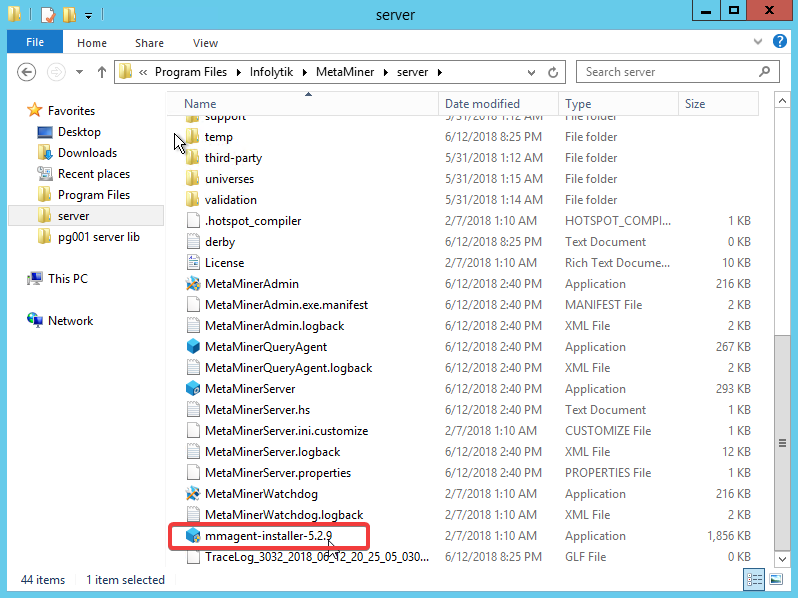Screen dimensions: 798x598
Task: Click the MetaMinerServer application icon
Action: 193,389
